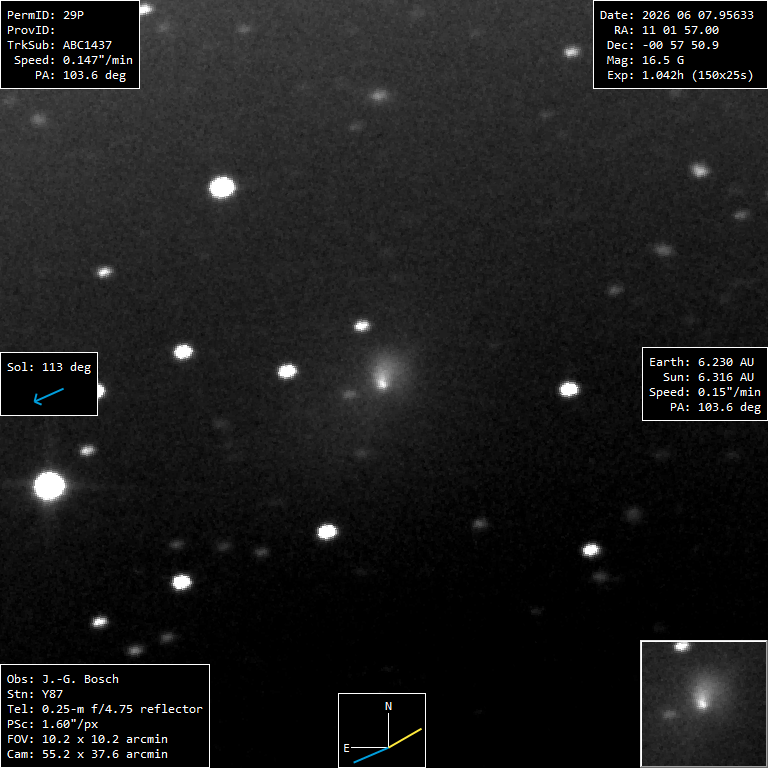Click the "Obs: J.-G. Bosch" text

point(63,679)
